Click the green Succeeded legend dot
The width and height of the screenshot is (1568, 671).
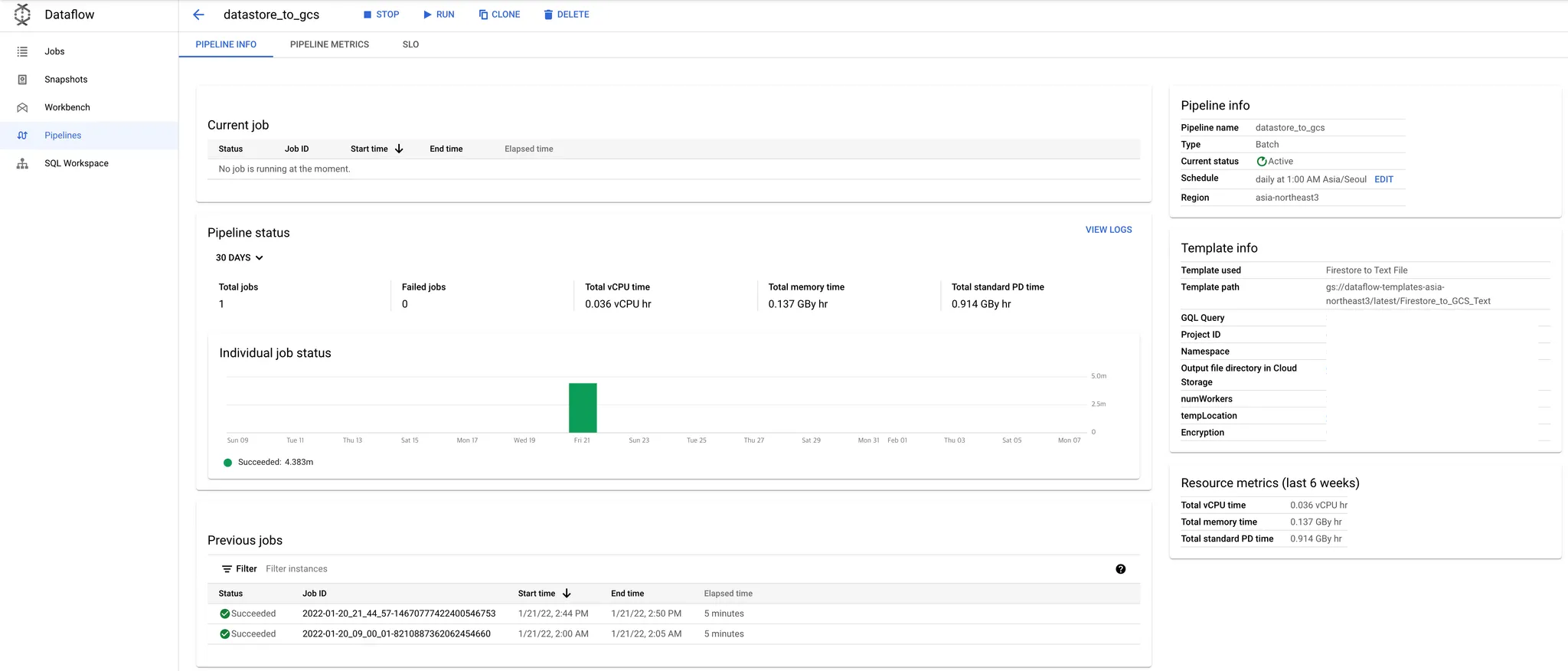pyautogui.click(x=227, y=463)
